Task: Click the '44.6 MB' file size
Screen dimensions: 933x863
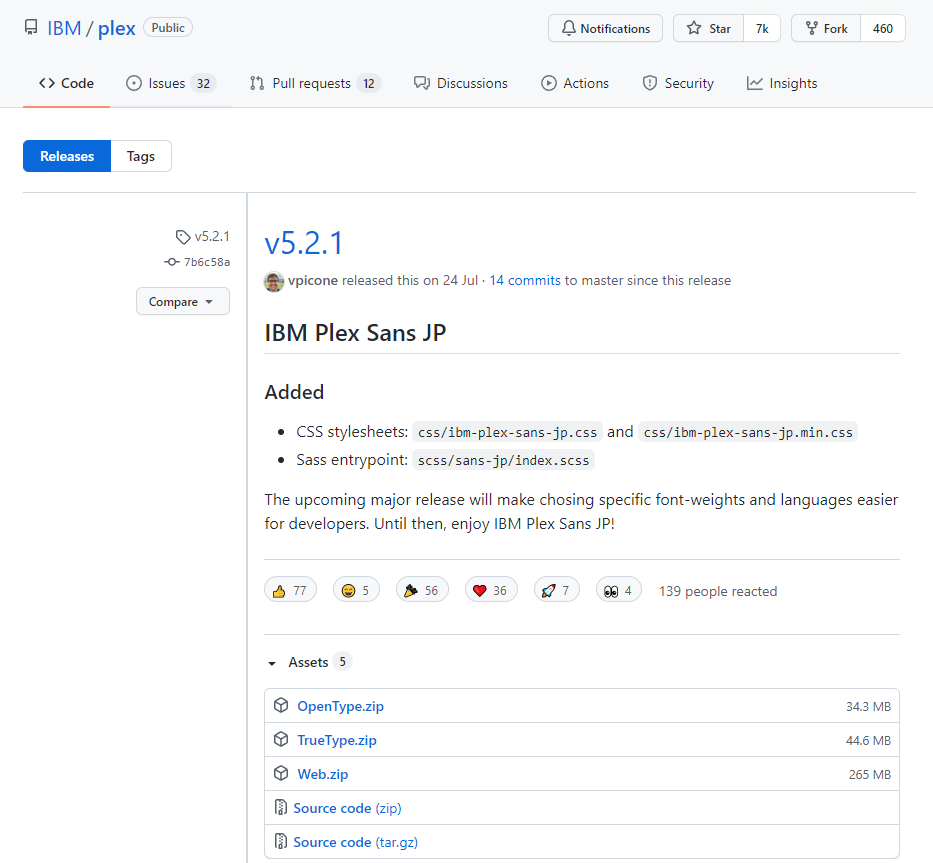Action: pyautogui.click(x=868, y=740)
